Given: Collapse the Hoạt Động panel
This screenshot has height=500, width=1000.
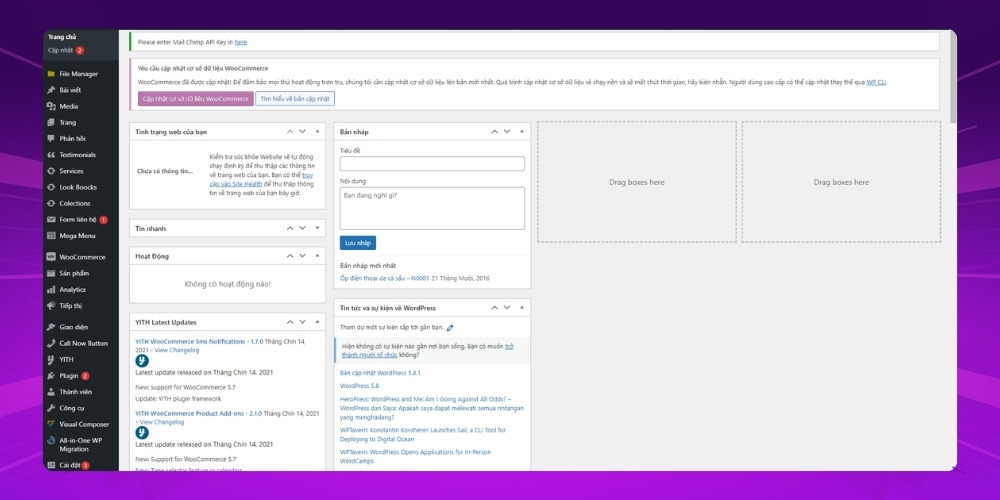Looking at the screenshot, I should 318,256.
